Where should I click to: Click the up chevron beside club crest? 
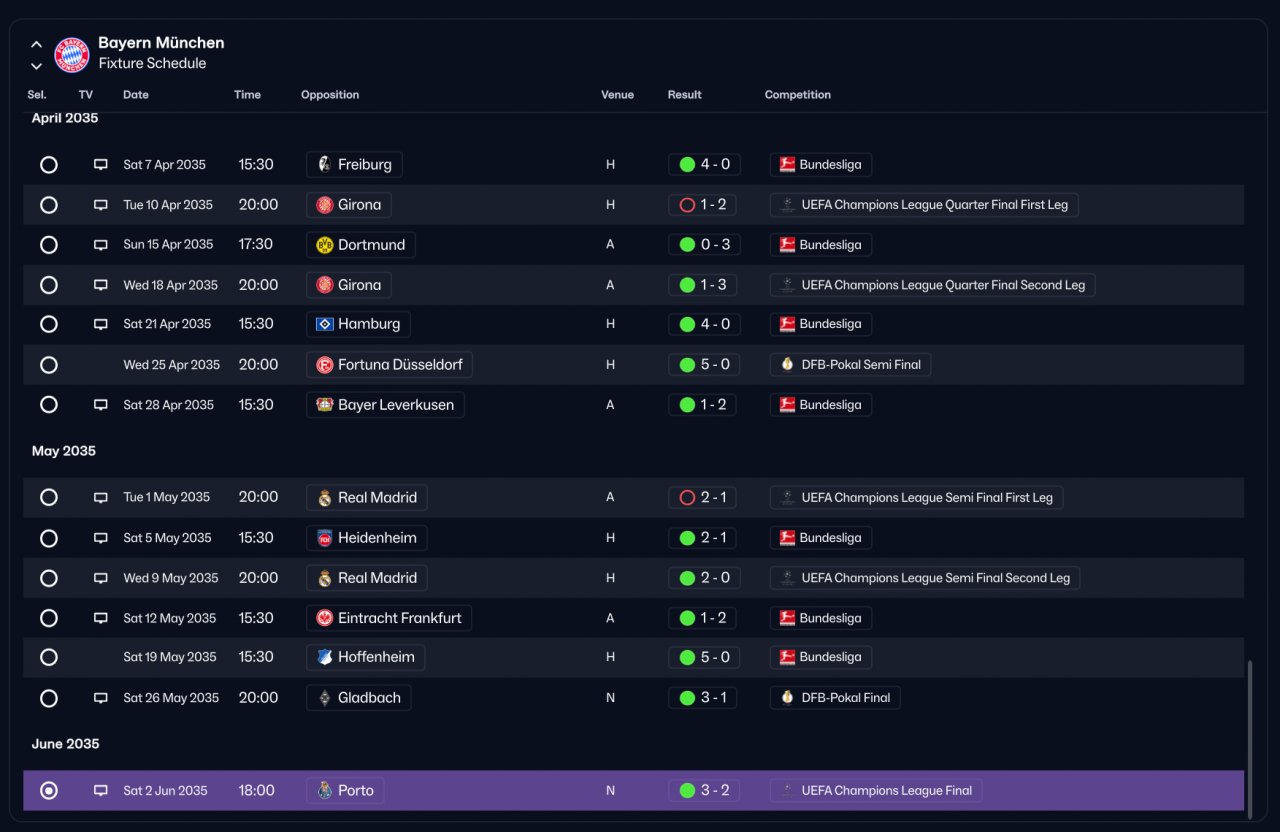coord(36,44)
